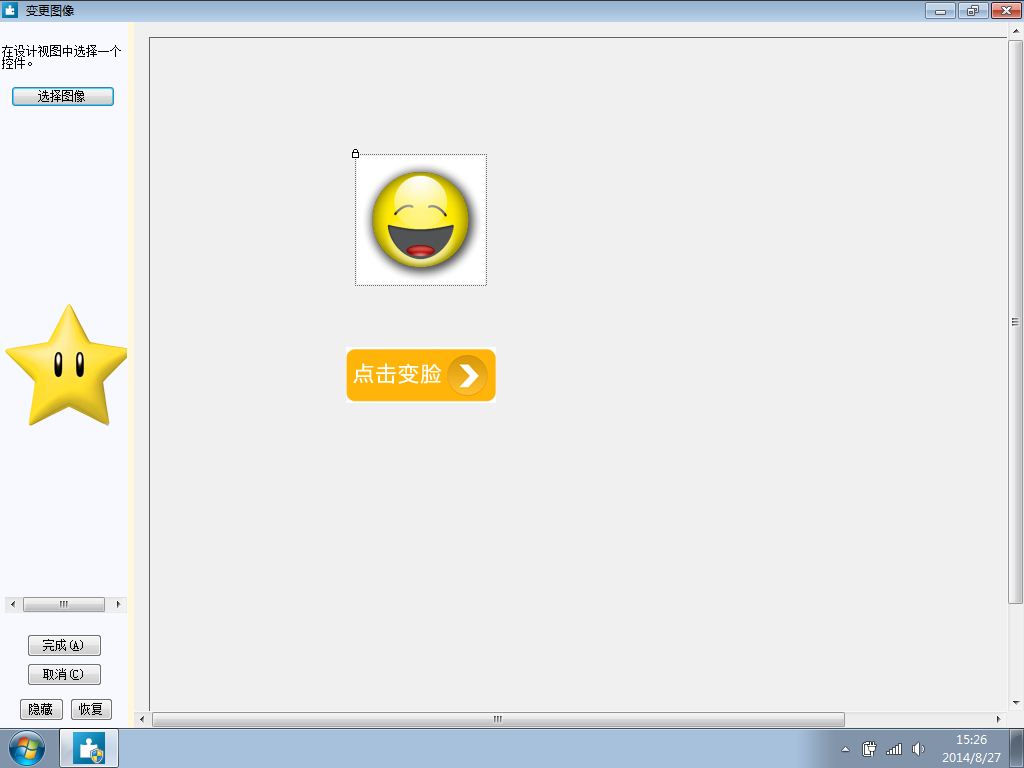This screenshot has height=768, width=1024.
Task: Restore down the 变更图像 window
Action: point(973,10)
